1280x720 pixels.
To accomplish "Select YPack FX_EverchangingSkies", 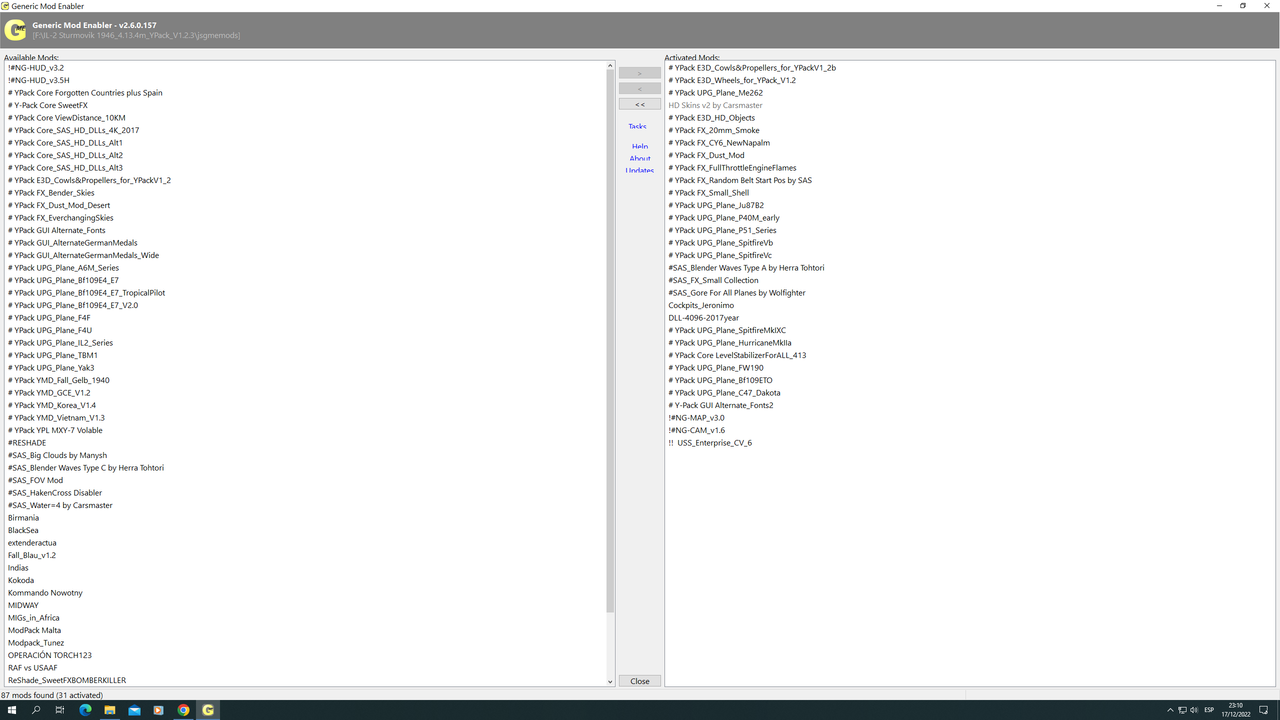I will (61, 218).
